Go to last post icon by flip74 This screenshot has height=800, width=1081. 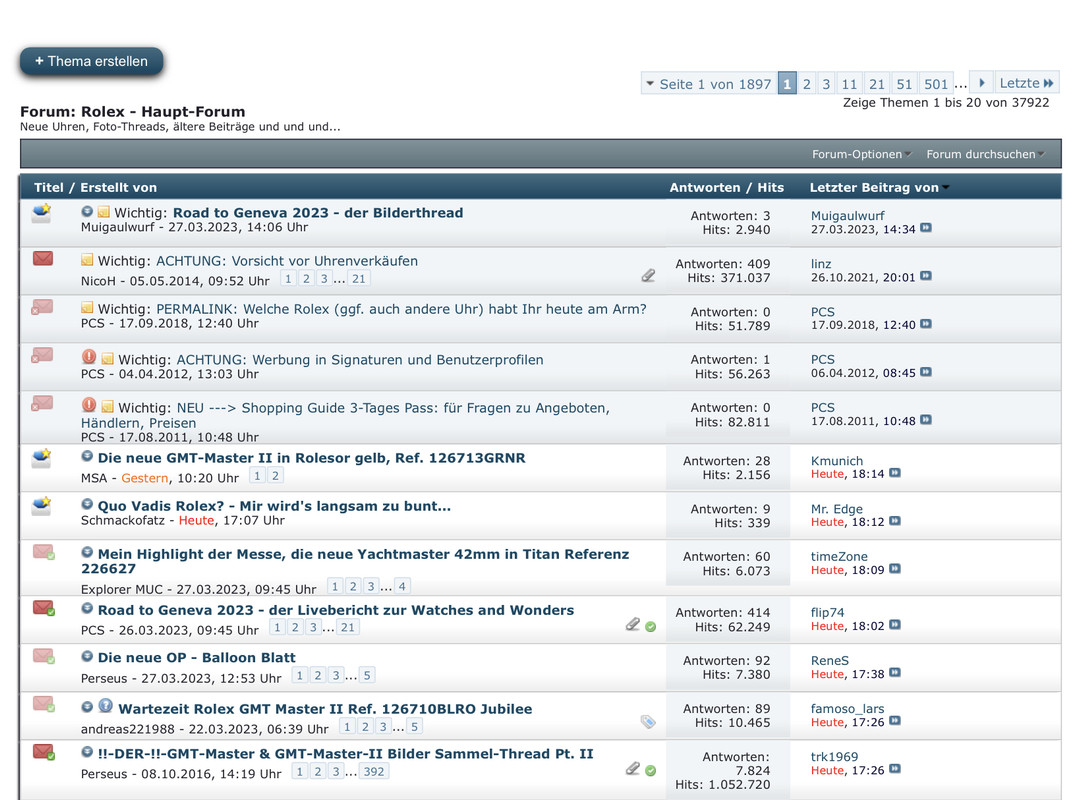coord(895,625)
